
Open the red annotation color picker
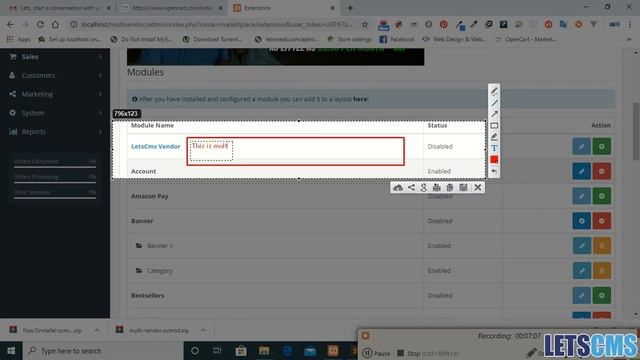(494, 160)
